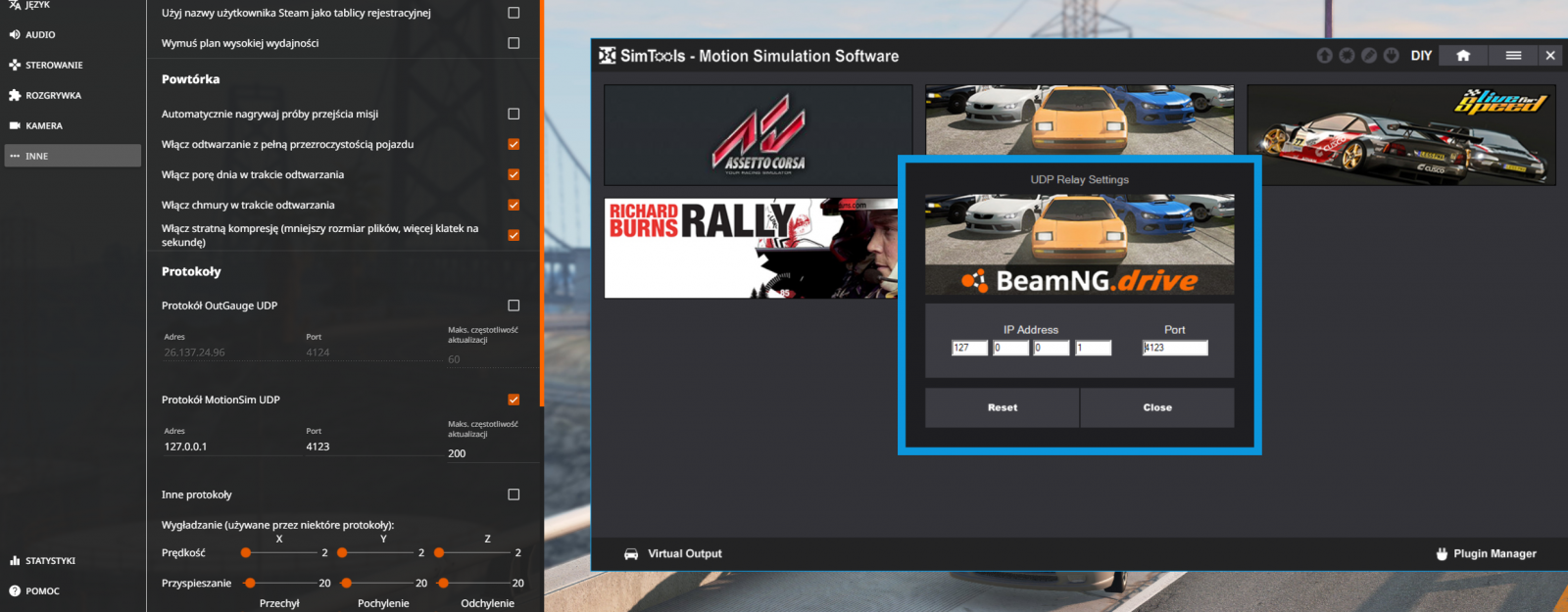This screenshot has width=1568, height=612.
Task: Toggle Automatycznie nagrywaj próby przejścia misji checkbox
Action: point(514,114)
